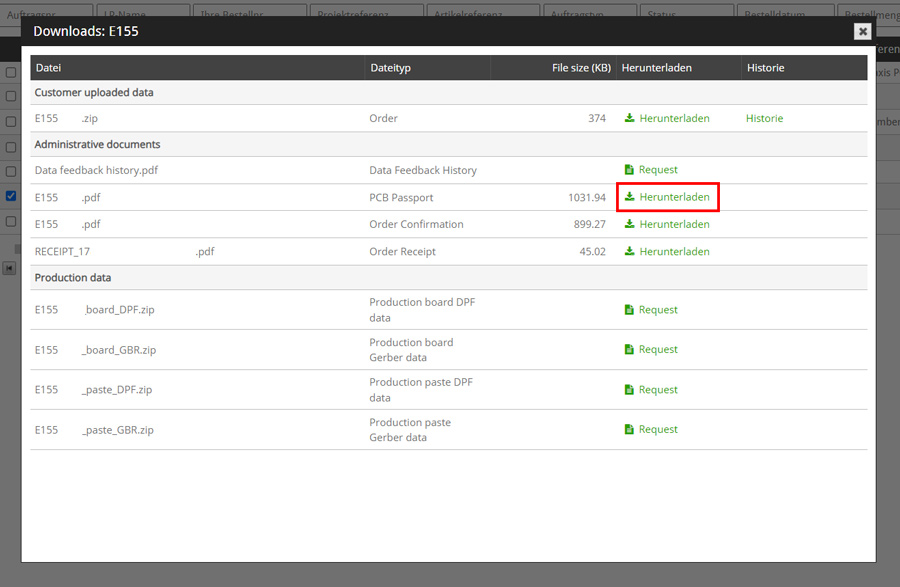This screenshot has height=587, width=900.
Task: Click Request icon for Data feedback history.pdf
Action: click(629, 170)
